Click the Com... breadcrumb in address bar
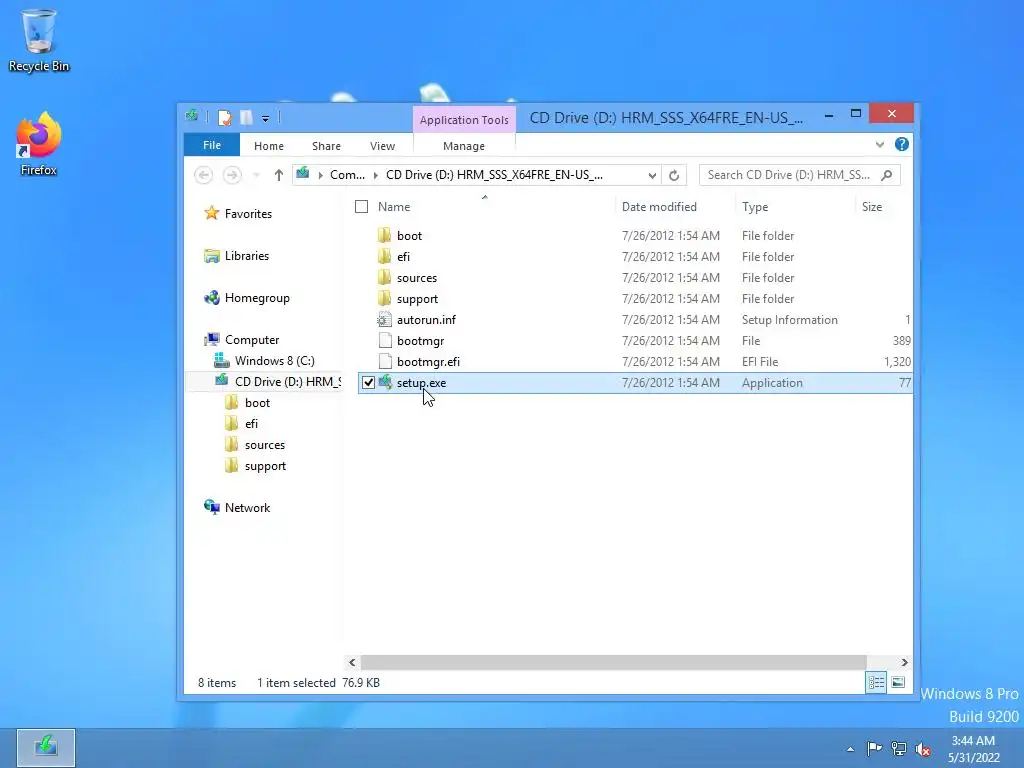Image resolution: width=1024 pixels, height=768 pixels. 347,174
